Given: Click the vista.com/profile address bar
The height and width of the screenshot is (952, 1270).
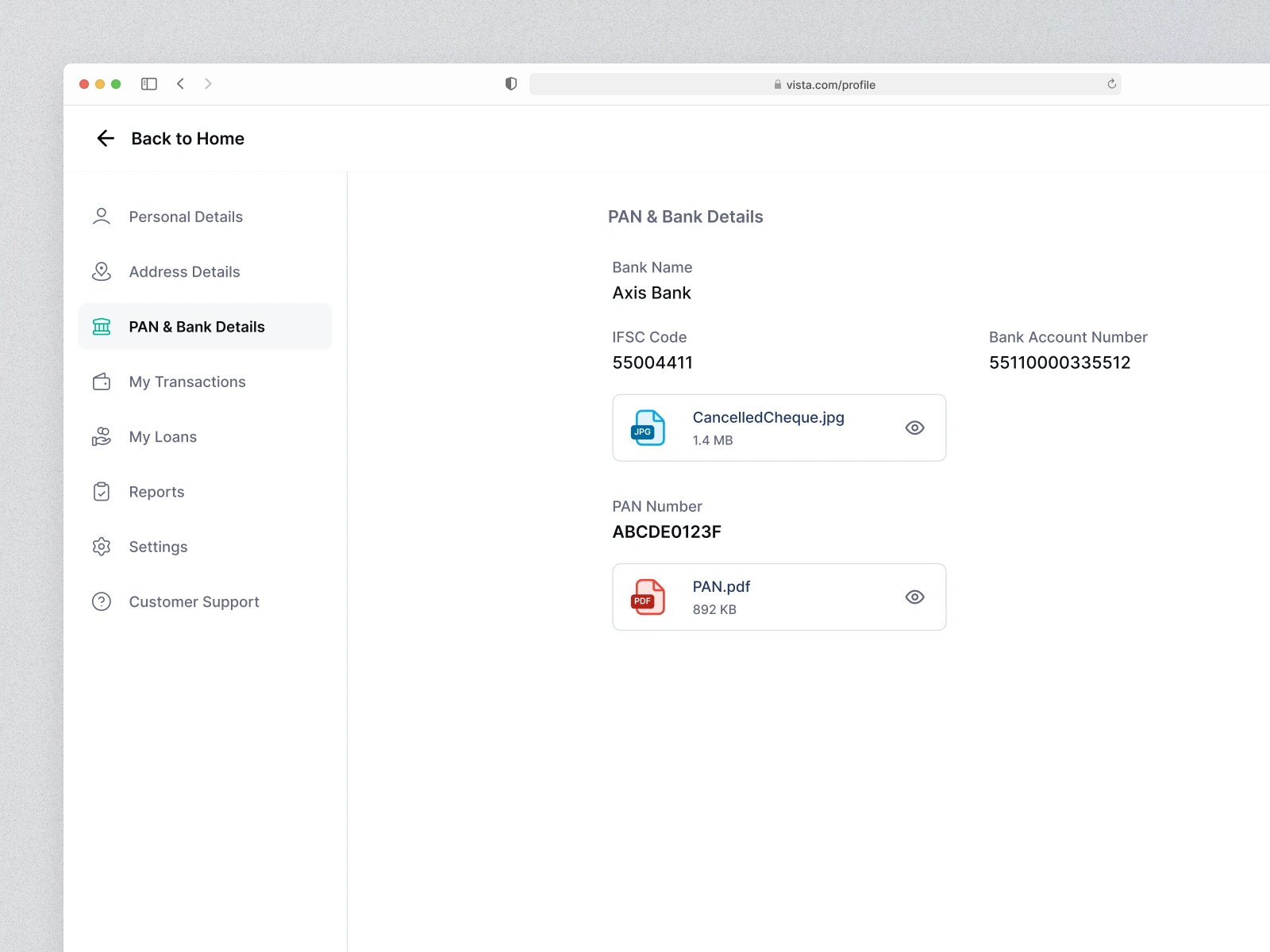Looking at the screenshot, I should pyautogui.click(x=825, y=84).
